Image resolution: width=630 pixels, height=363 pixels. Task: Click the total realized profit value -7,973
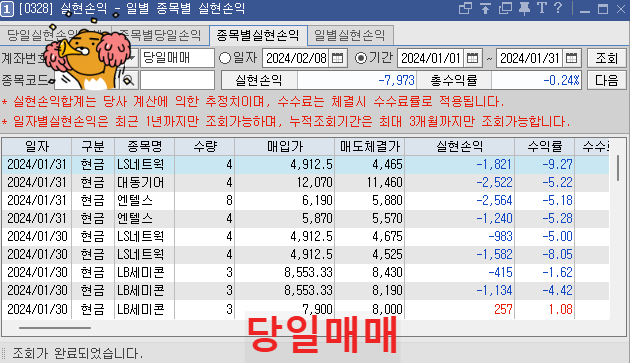(x=357, y=80)
